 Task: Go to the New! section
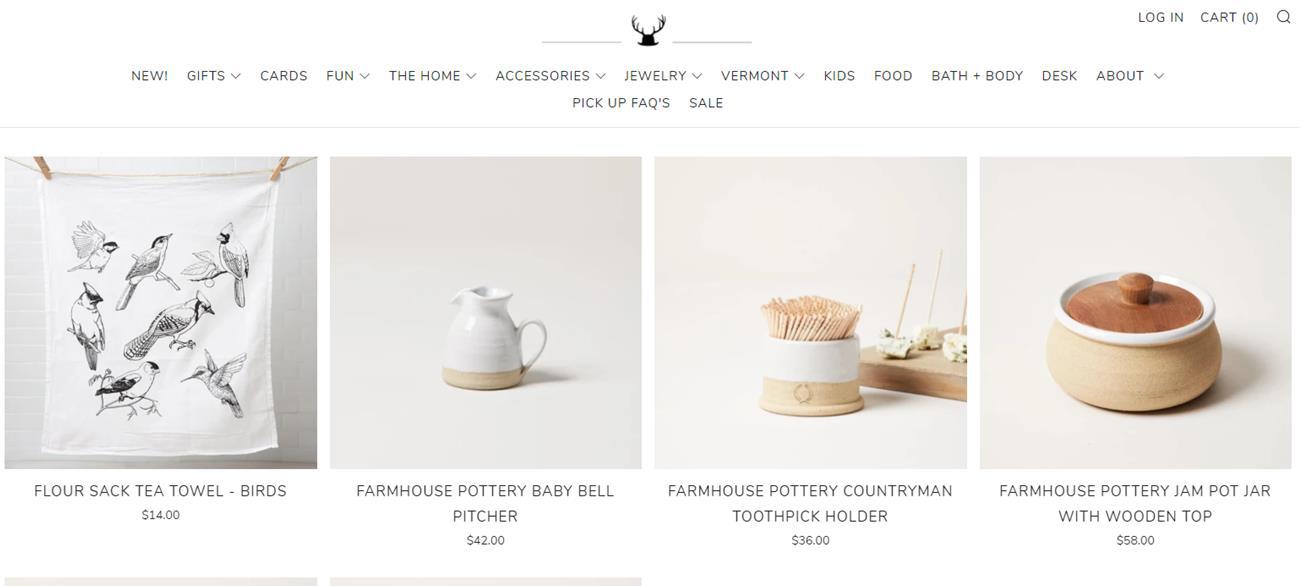click(x=150, y=76)
